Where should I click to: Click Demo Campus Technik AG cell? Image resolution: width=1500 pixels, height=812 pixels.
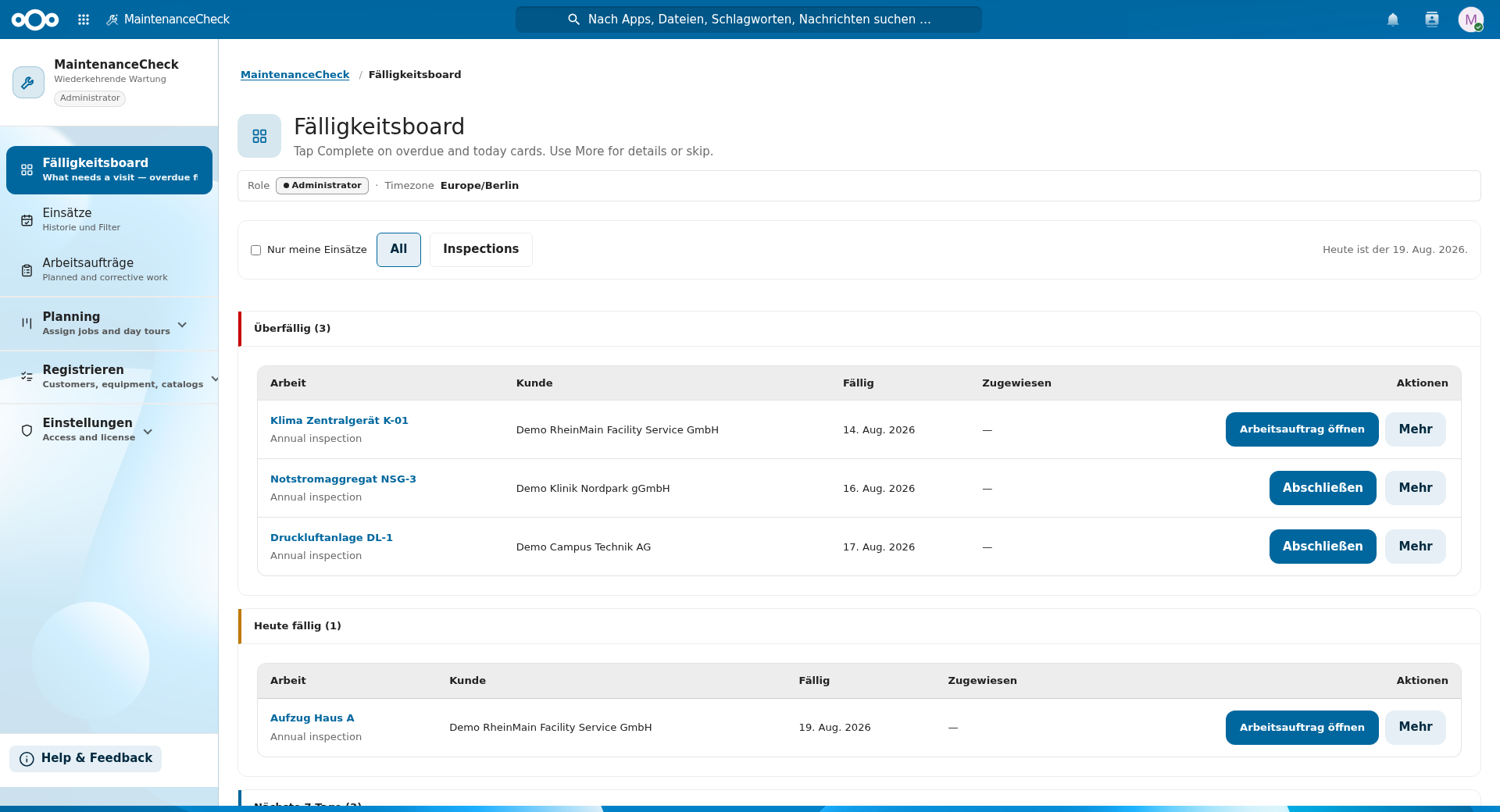coord(584,547)
